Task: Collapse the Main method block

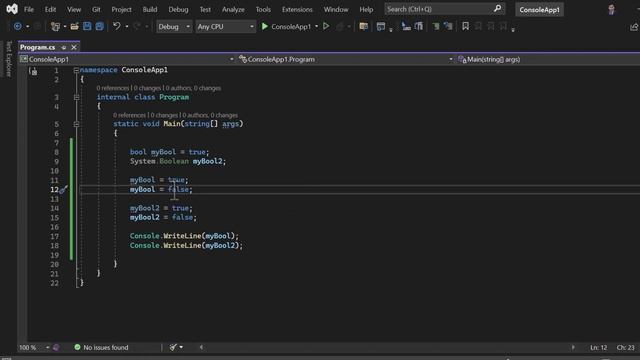Action: [76, 124]
